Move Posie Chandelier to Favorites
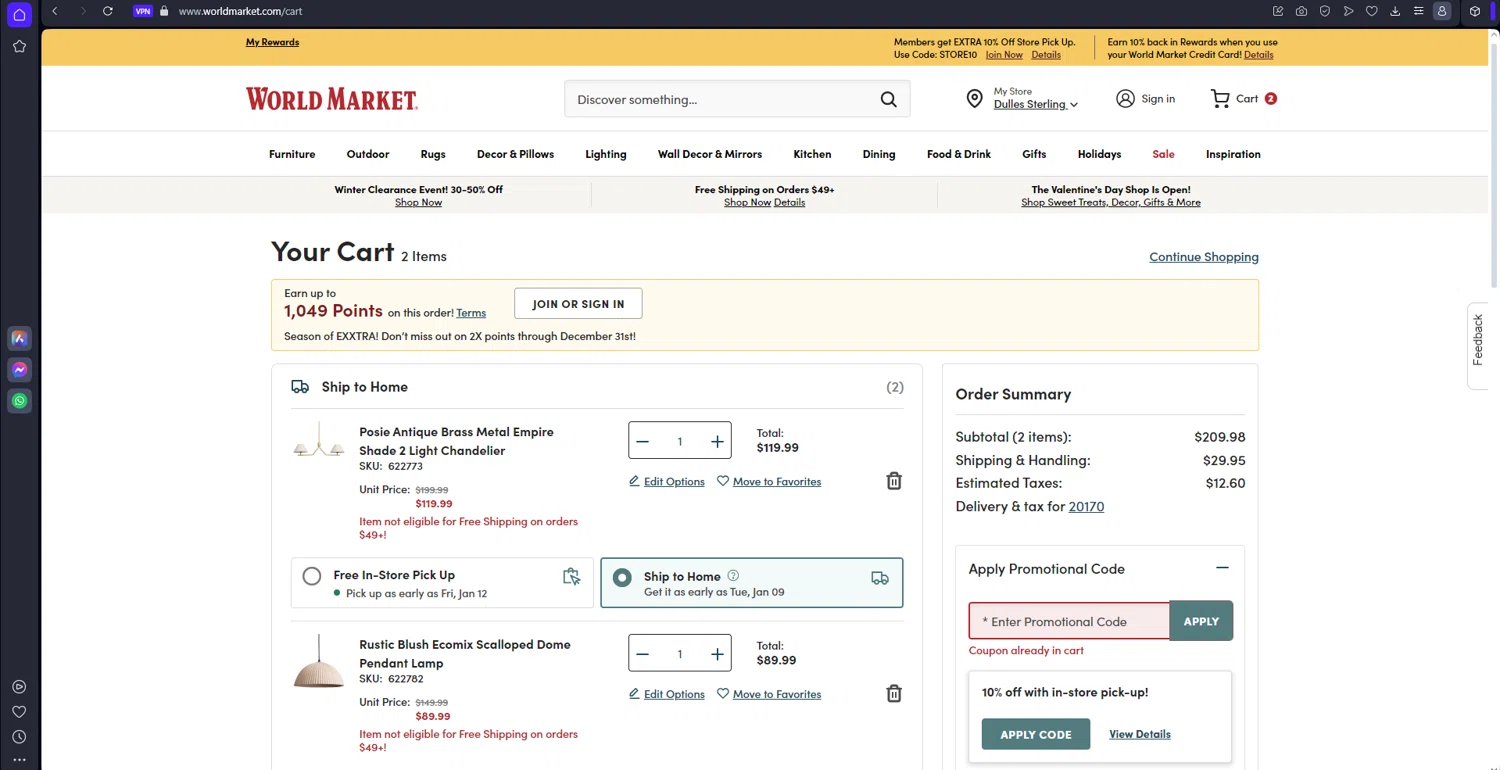Image resolution: width=1500 pixels, height=770 pixels. (x=769, y=482)
